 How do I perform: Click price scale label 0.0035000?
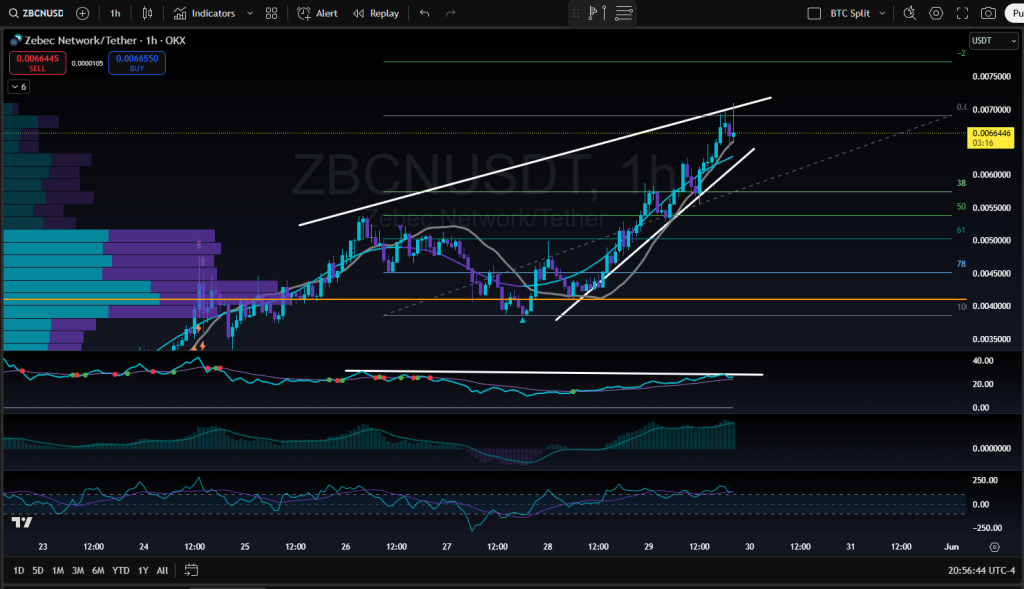[x=991, y=339]
